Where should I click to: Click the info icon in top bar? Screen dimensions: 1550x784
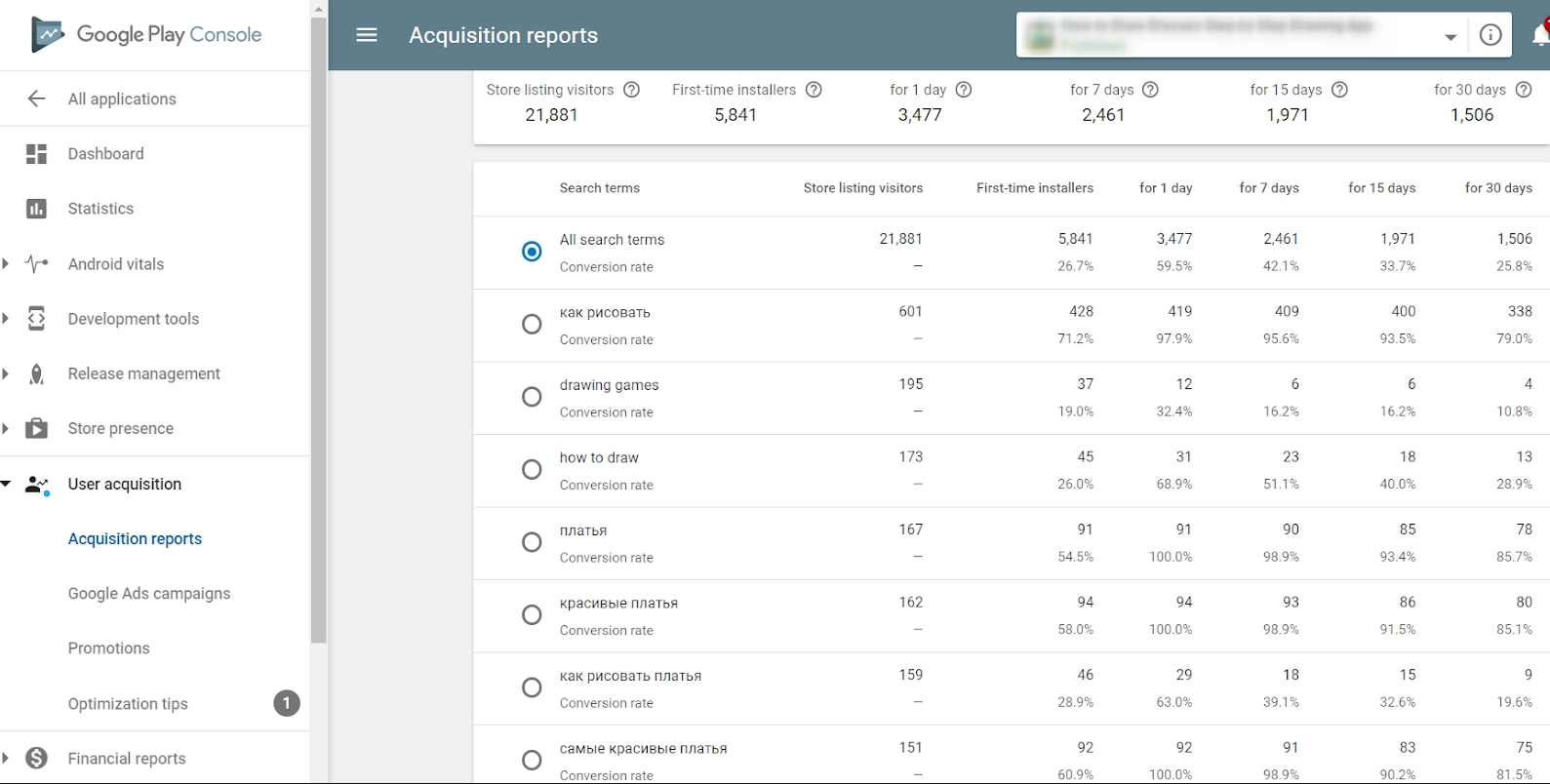coord(1490,35)
